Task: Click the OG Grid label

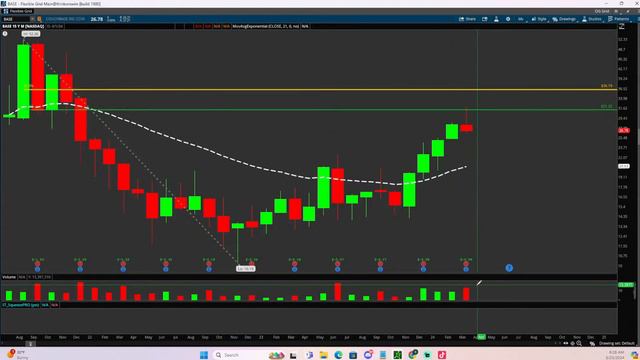Action: click(602, 11)
